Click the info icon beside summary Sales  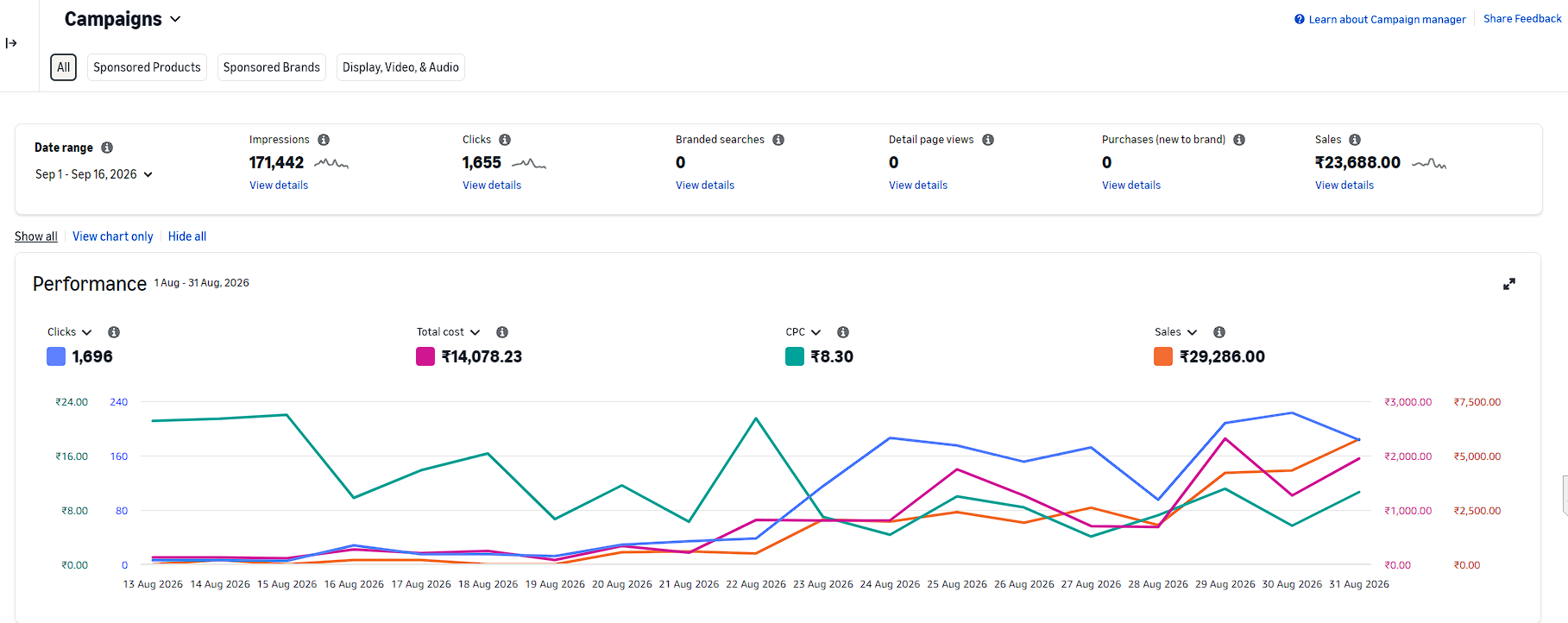1355,140
